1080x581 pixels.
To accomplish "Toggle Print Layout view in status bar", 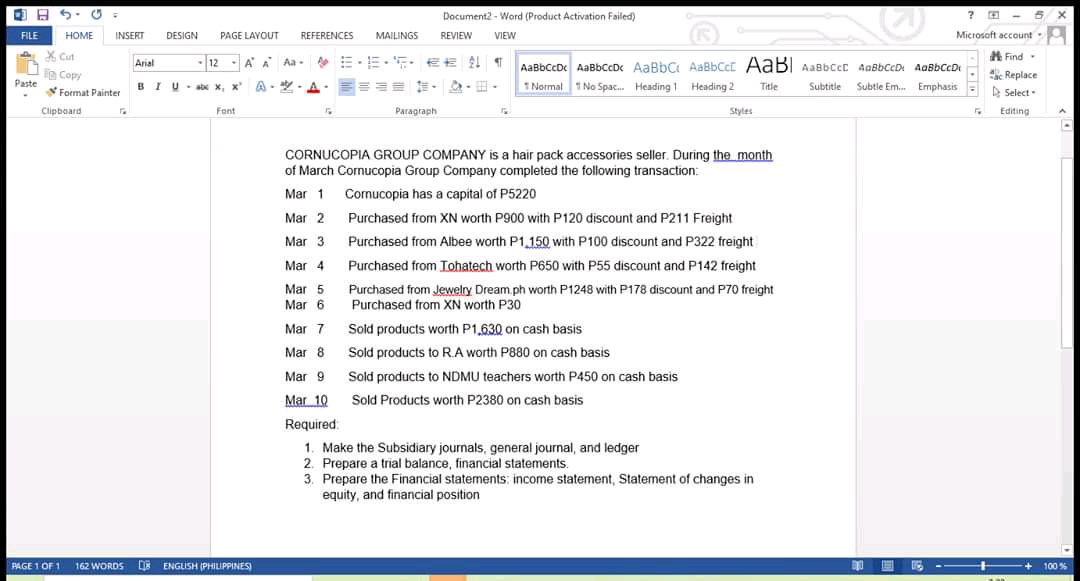I will (887, 566).
